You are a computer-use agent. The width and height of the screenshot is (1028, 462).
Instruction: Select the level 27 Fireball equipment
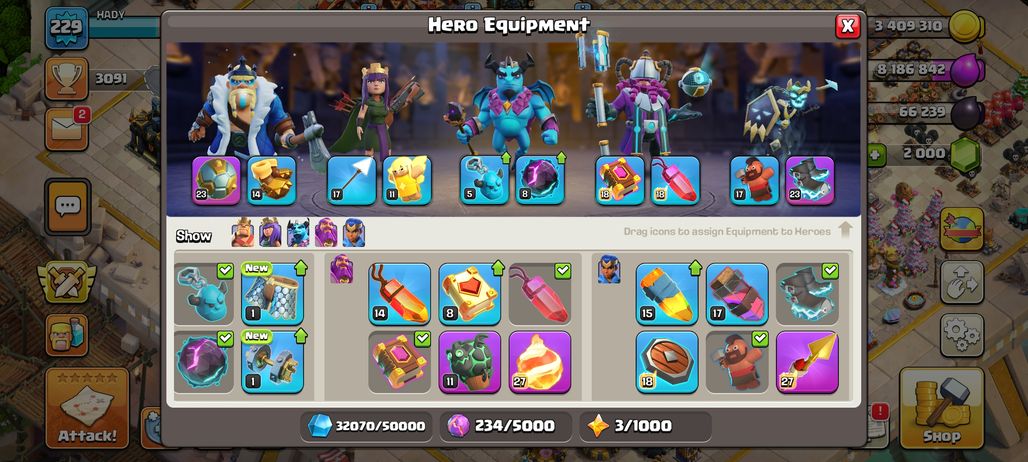pyautogui.click(x=540, y=362)
